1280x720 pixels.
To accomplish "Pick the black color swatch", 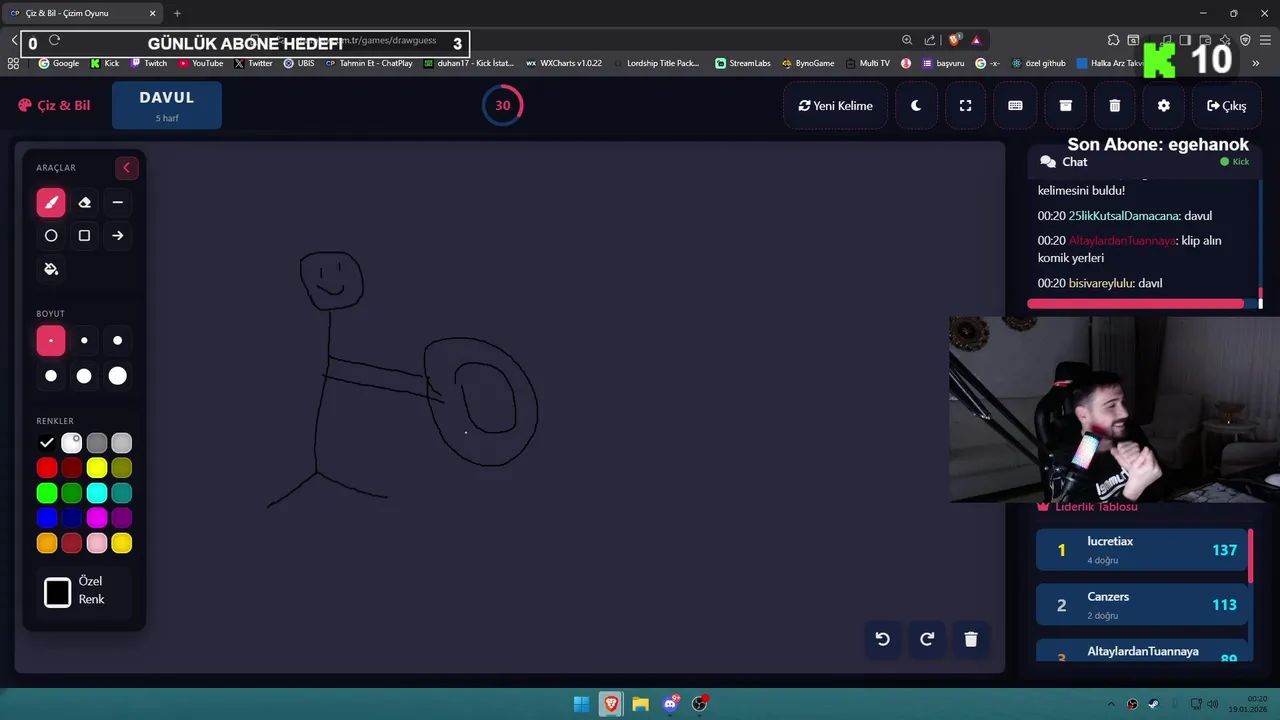I will [x=47, y=443].
